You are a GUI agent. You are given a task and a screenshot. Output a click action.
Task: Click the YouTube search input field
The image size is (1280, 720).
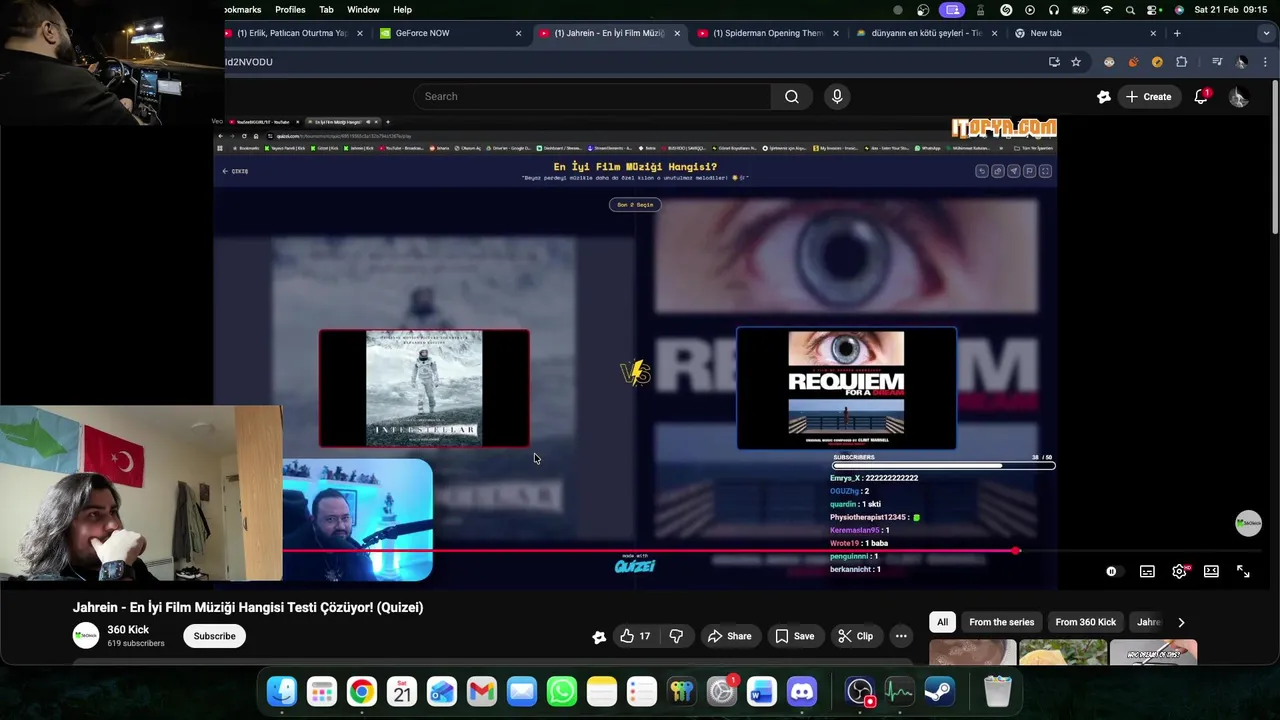(592, 96)
